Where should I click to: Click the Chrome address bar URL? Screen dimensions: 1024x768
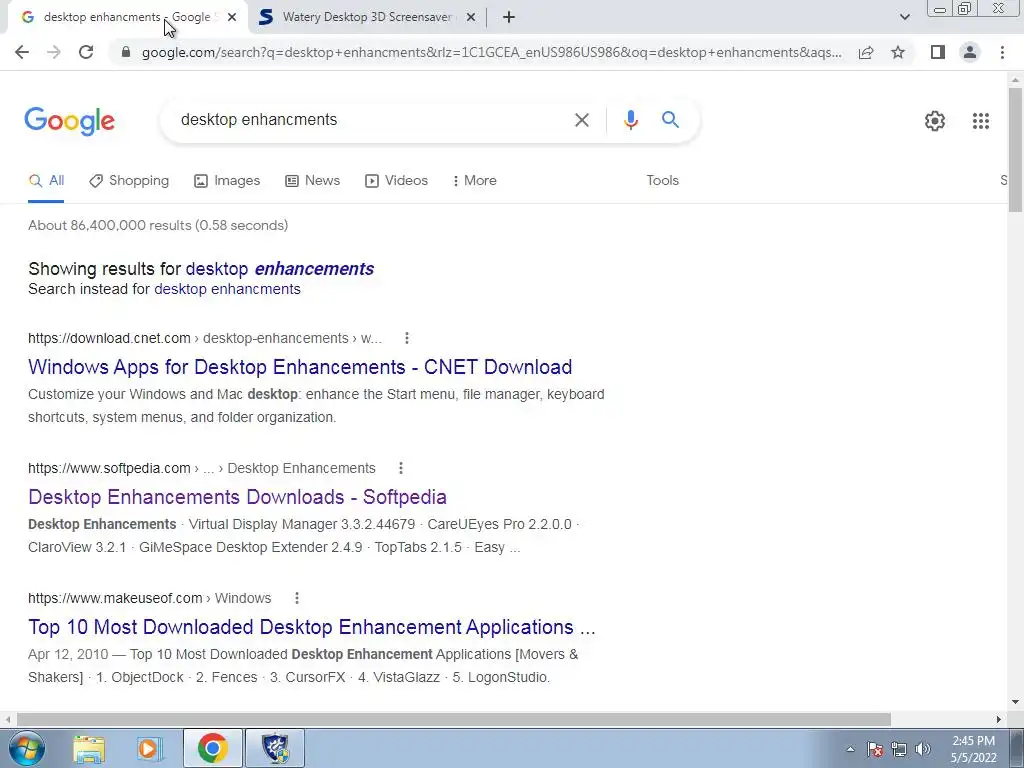coord(491,52)
